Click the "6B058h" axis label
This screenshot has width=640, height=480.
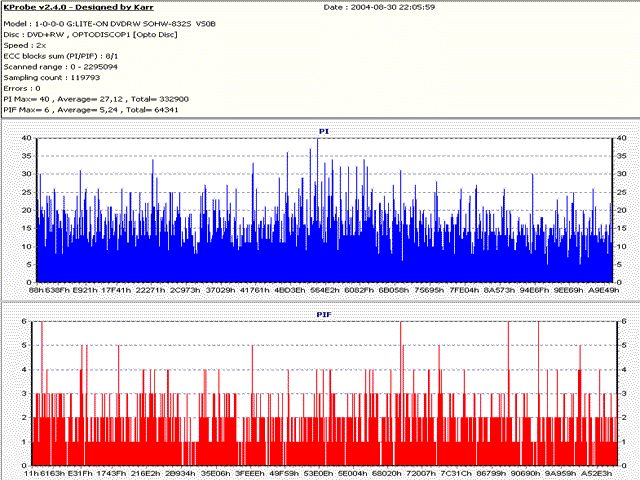click(x=393, y=290)
